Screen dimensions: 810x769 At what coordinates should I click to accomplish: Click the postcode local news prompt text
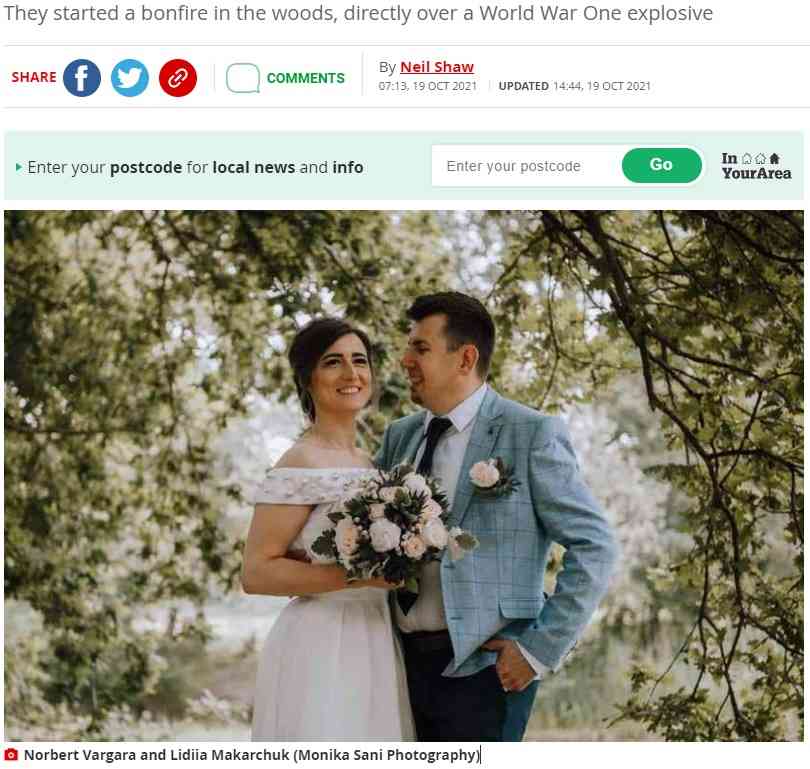[x=195, y=167]
